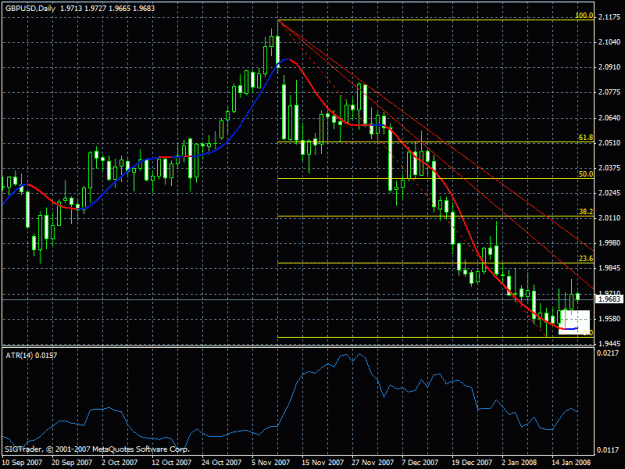Click the 2.0375 price axis label
This screenshot has width=625, height=469.
click(609, 168)
